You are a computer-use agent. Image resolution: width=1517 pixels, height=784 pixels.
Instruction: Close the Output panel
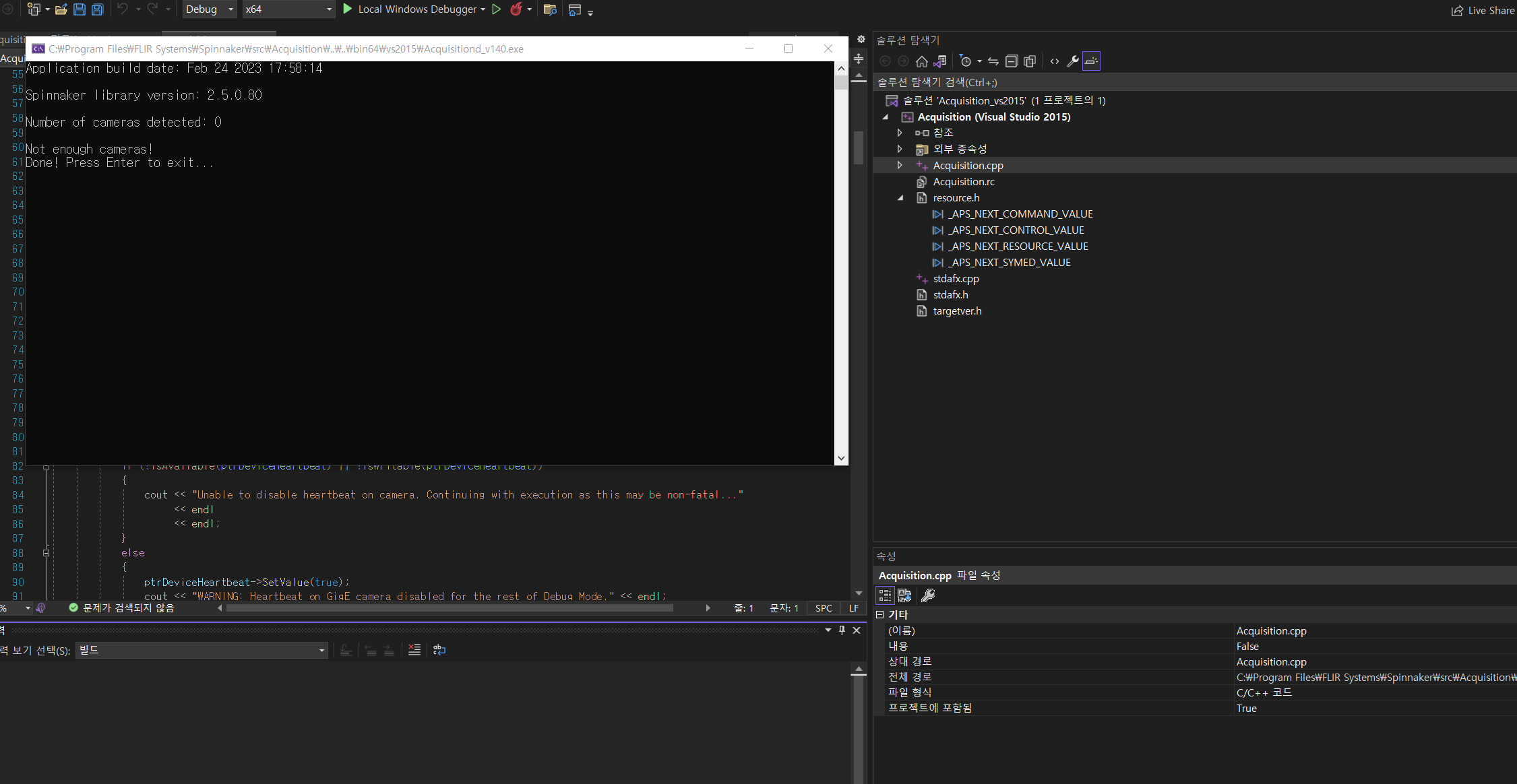click(857, 630)
